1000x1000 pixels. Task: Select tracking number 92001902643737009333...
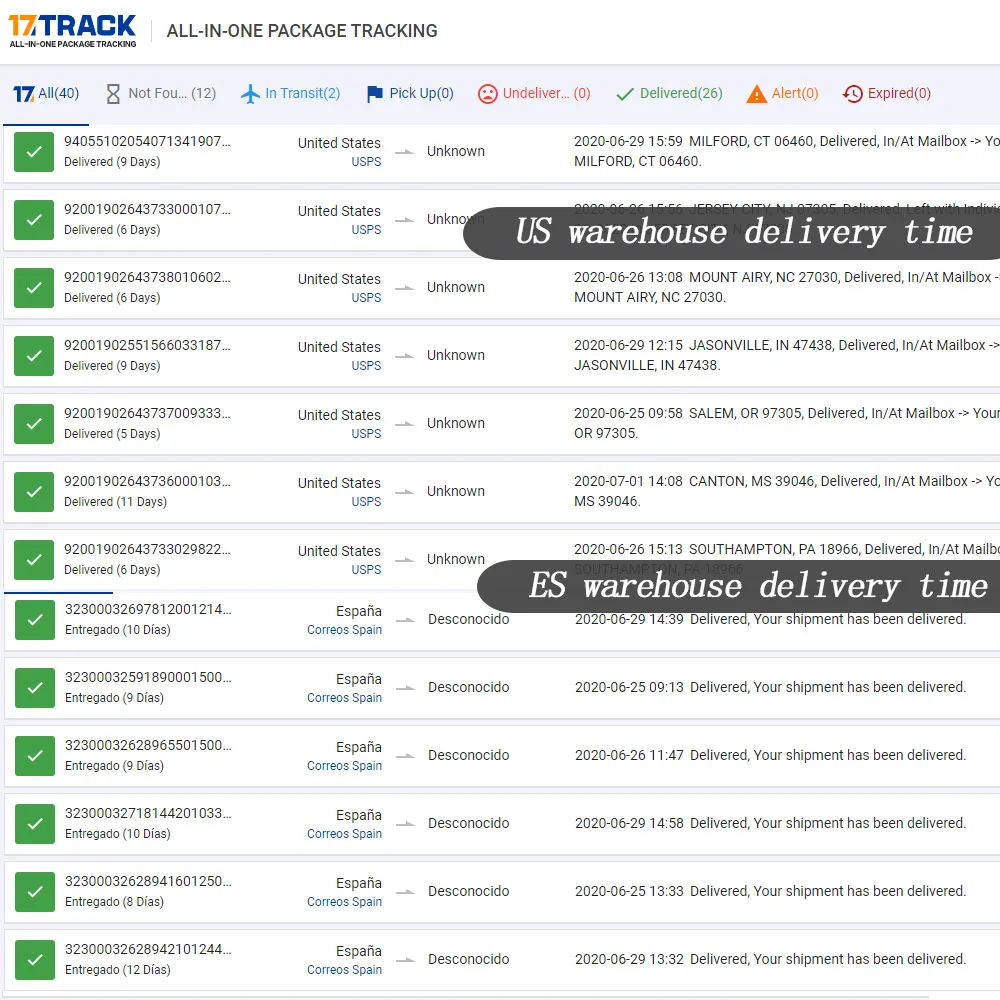pos(147,413)
